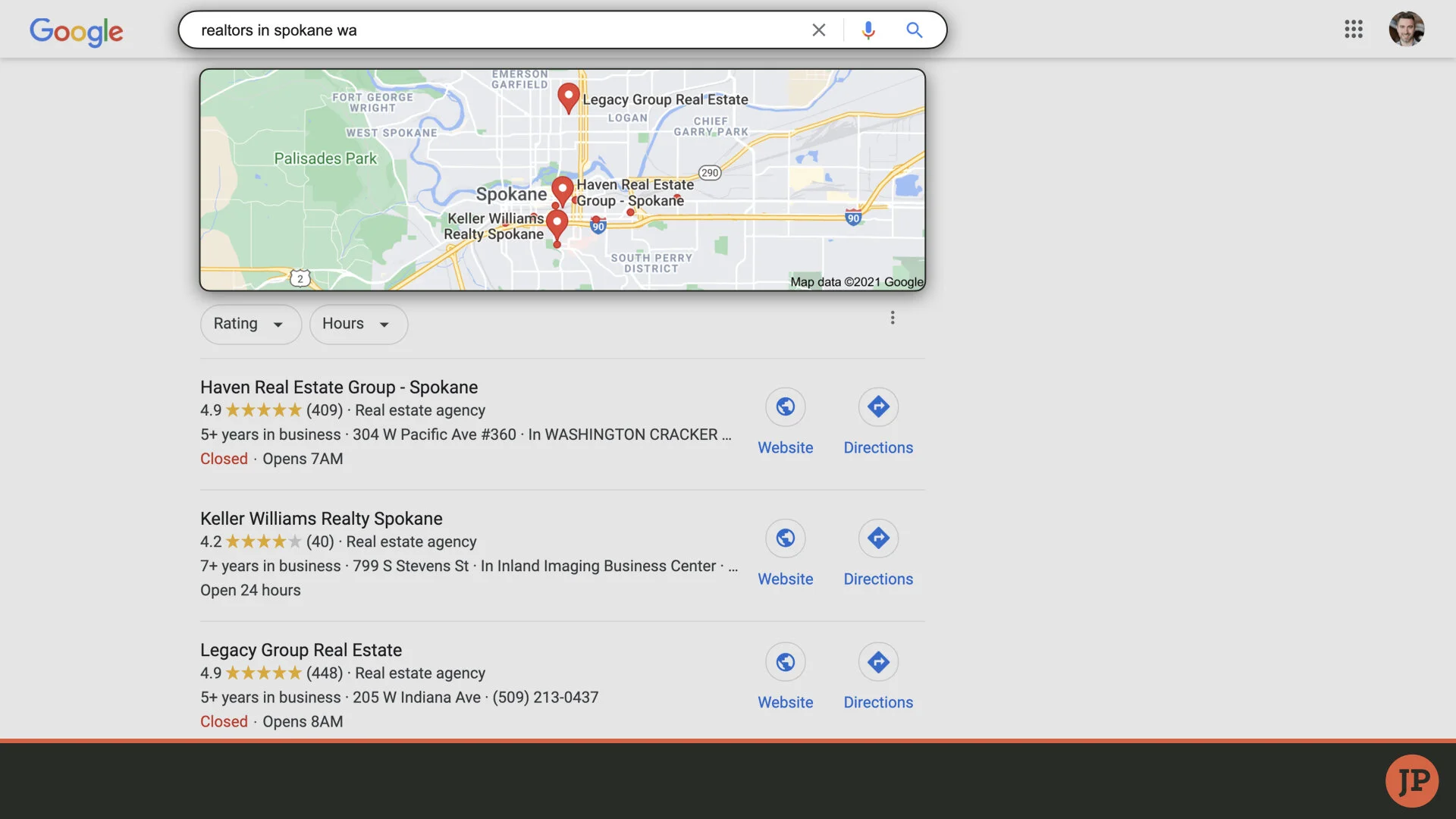Open the three-dot more options menu

[893, 318]
